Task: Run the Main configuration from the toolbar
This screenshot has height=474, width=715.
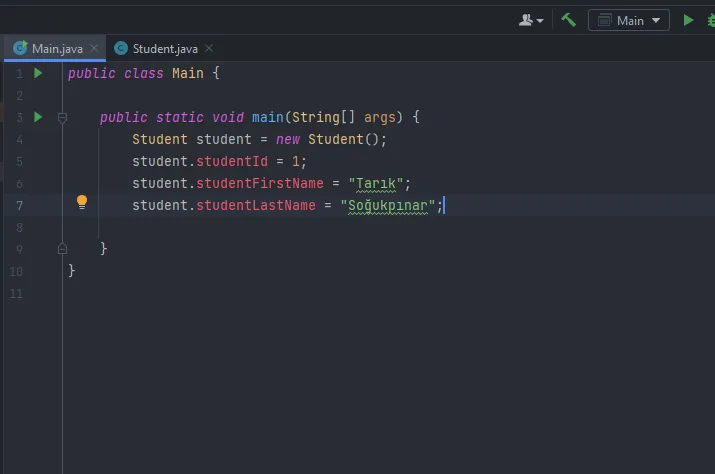Action: click(688, 20)
